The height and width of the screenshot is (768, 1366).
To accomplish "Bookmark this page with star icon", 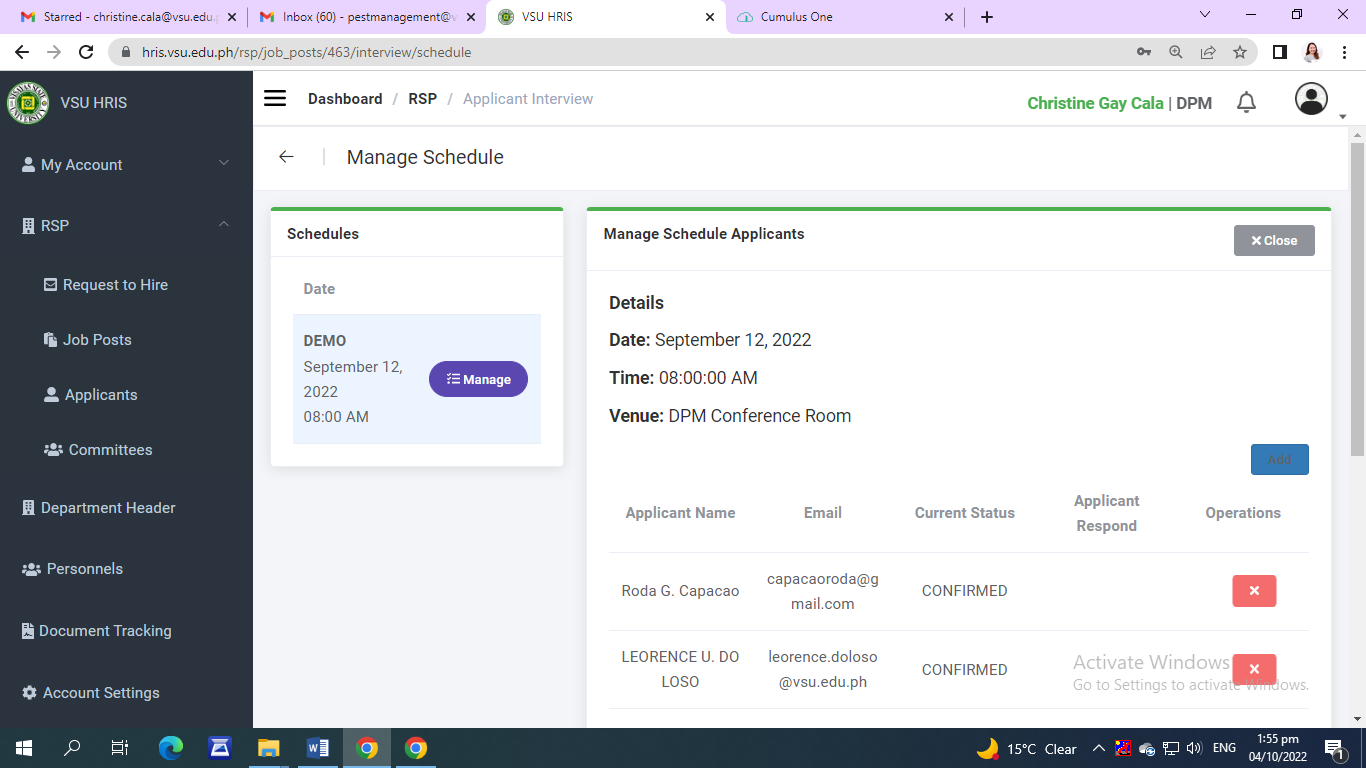I will (1240, 52).
